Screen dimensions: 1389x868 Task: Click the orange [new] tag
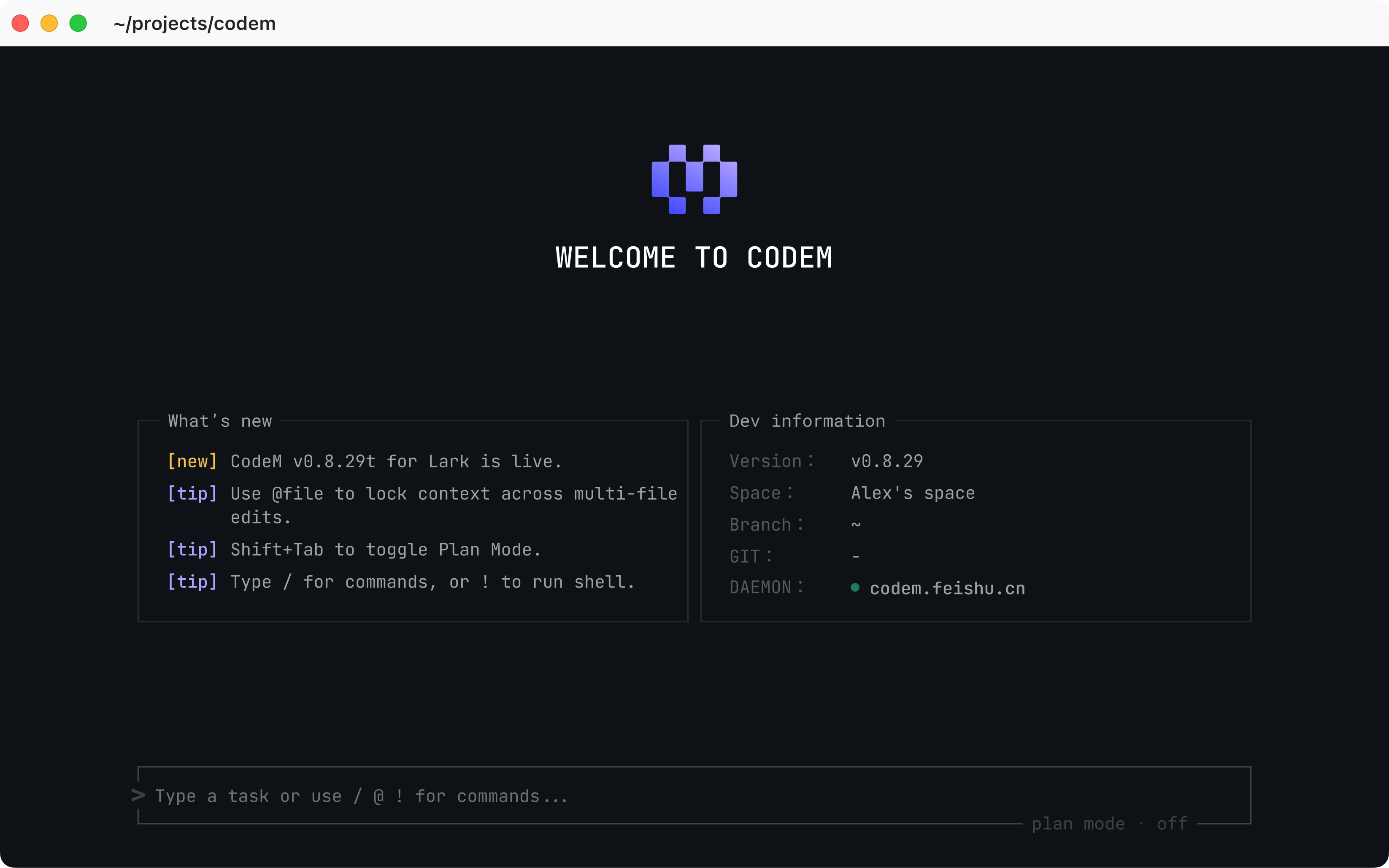click(192, 461)
